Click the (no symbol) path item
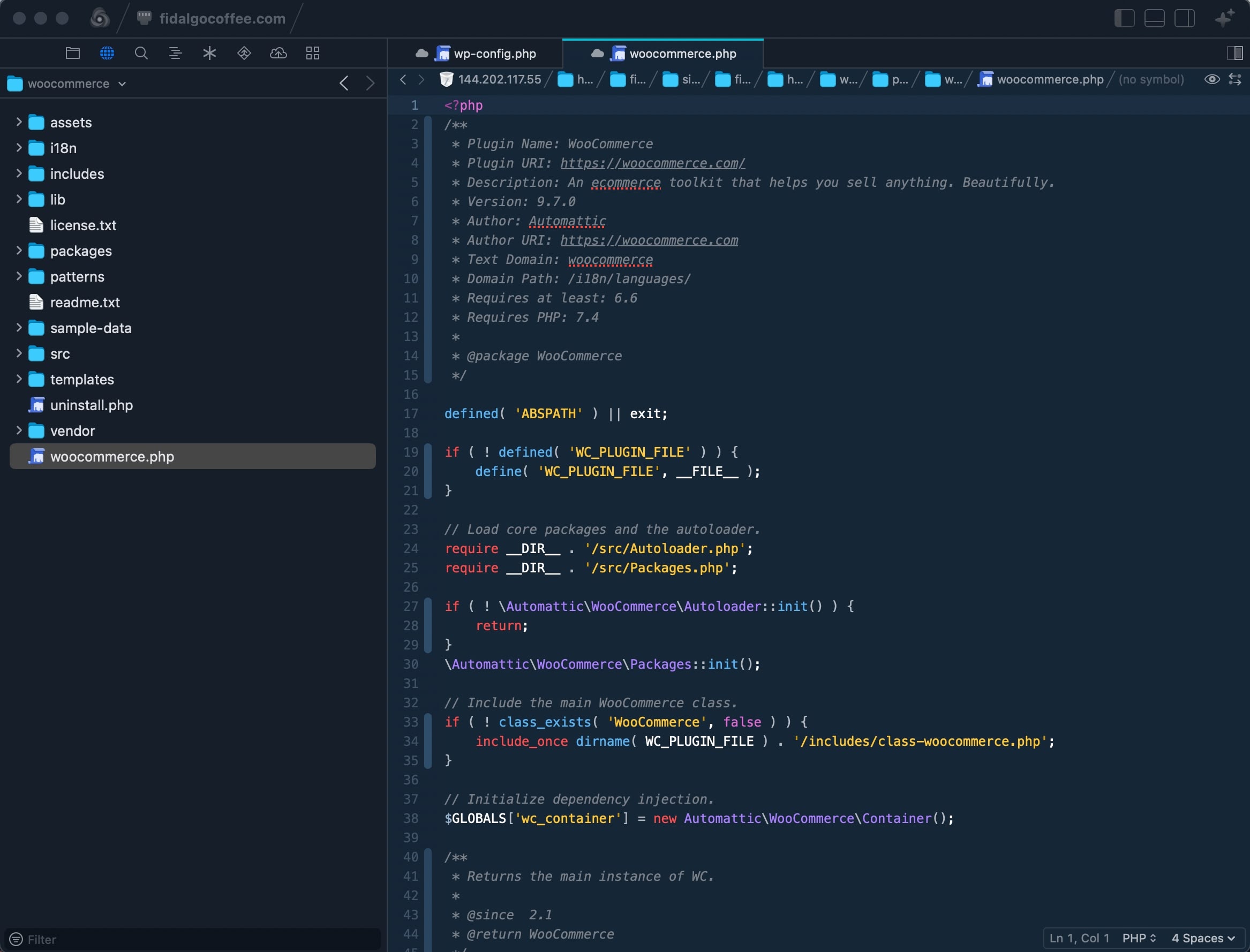Image resolution: width=1250 pixels, height=952 pixels. (1151, 79)
